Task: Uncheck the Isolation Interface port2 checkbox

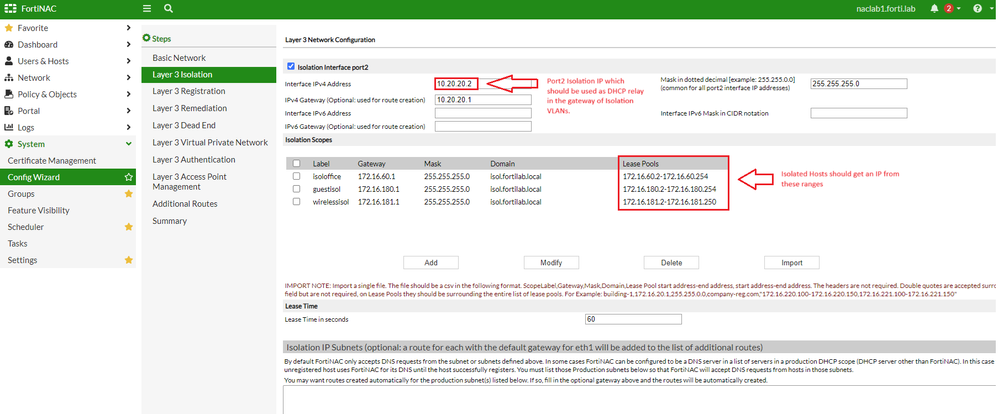Action: (291, 67)
